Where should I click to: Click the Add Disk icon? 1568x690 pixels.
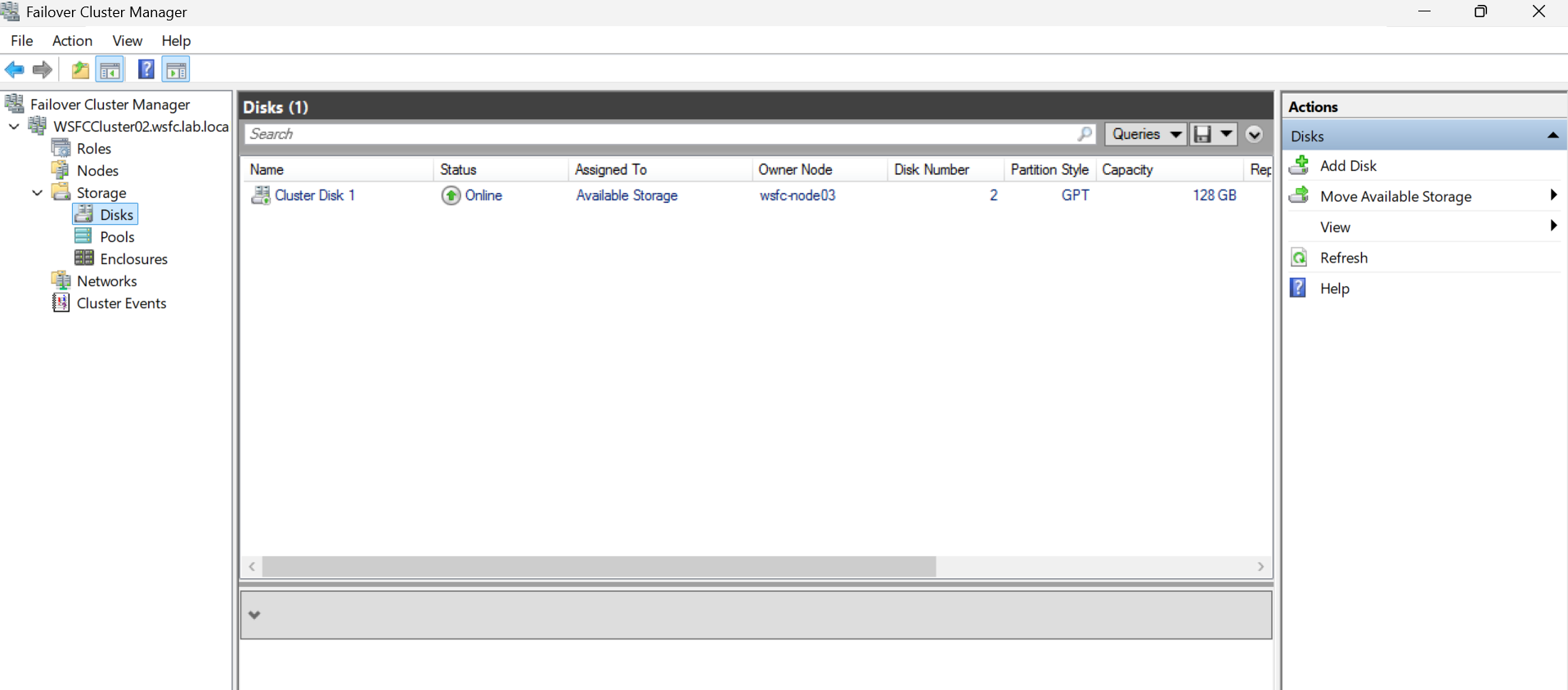[x=1299, y=165]
